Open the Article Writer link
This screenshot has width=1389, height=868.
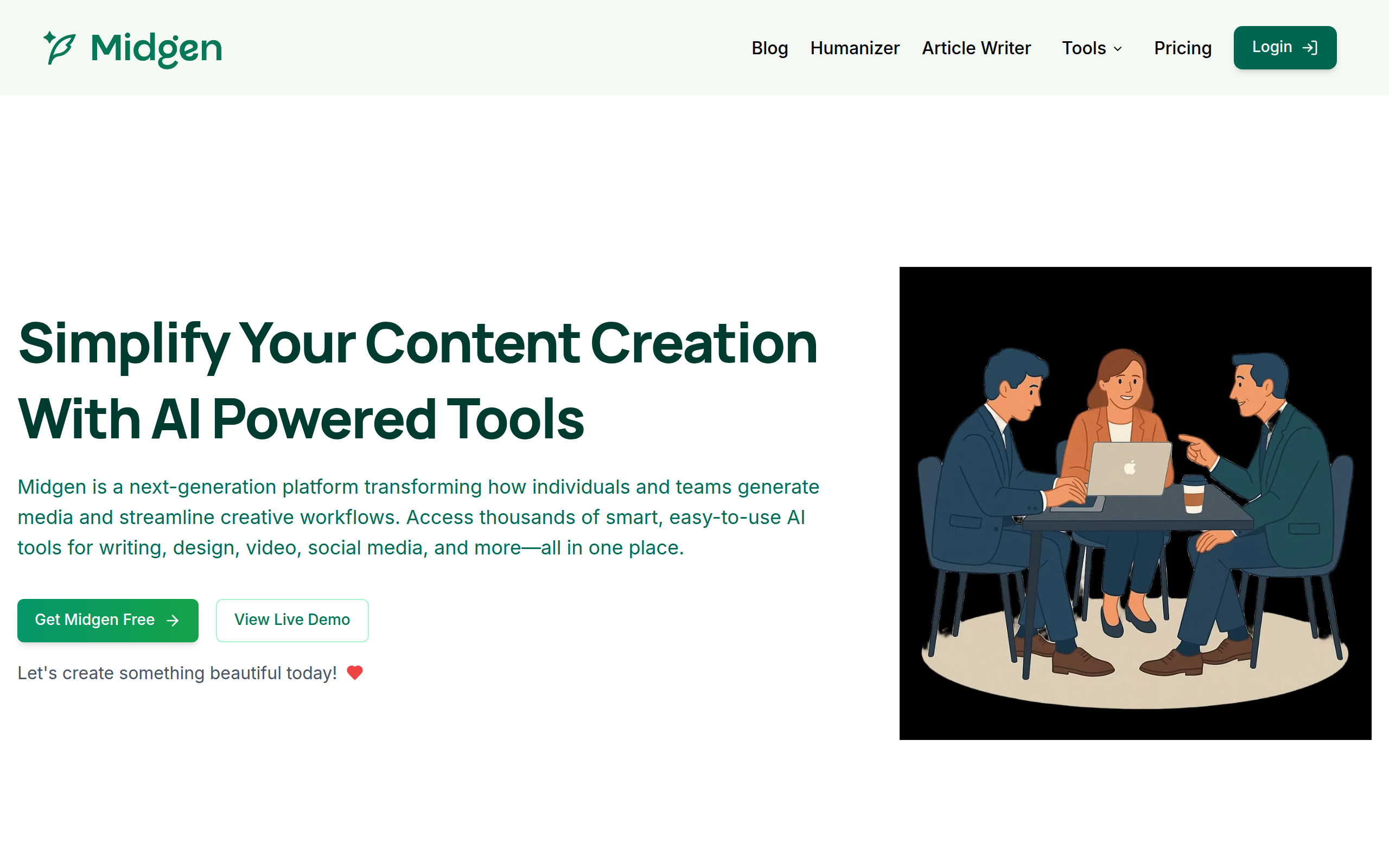(x=976, y=48)
